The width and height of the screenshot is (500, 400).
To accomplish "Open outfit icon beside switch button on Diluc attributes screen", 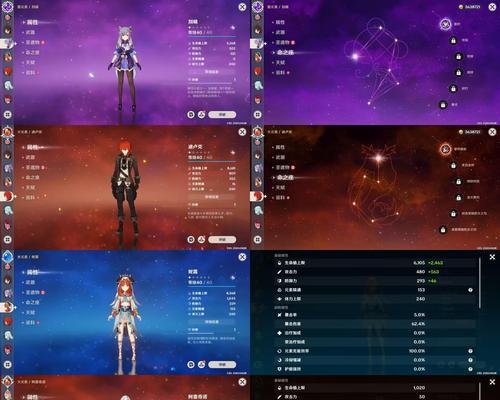I will (x=201, y=239).
